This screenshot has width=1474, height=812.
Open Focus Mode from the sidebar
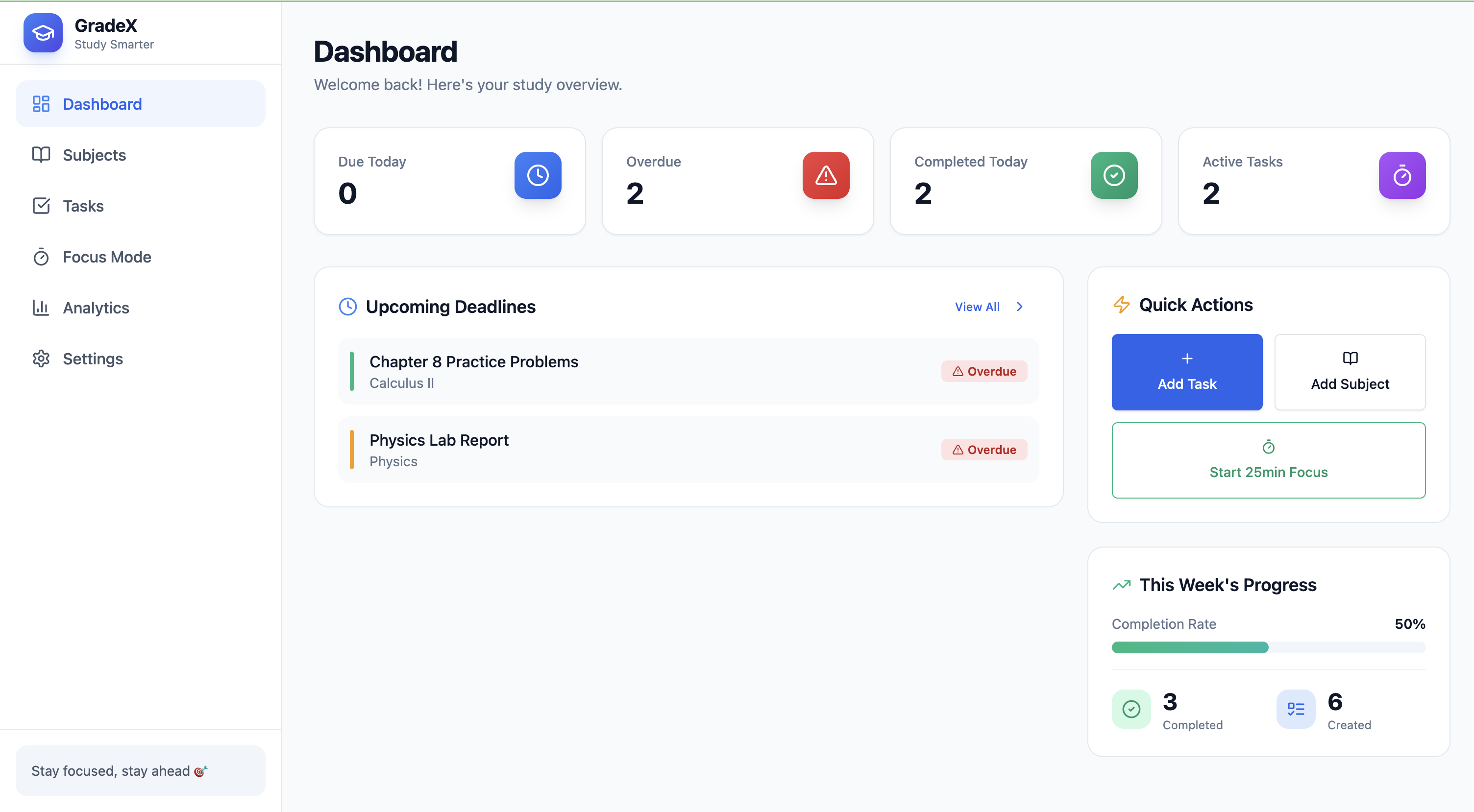point(106,257)
